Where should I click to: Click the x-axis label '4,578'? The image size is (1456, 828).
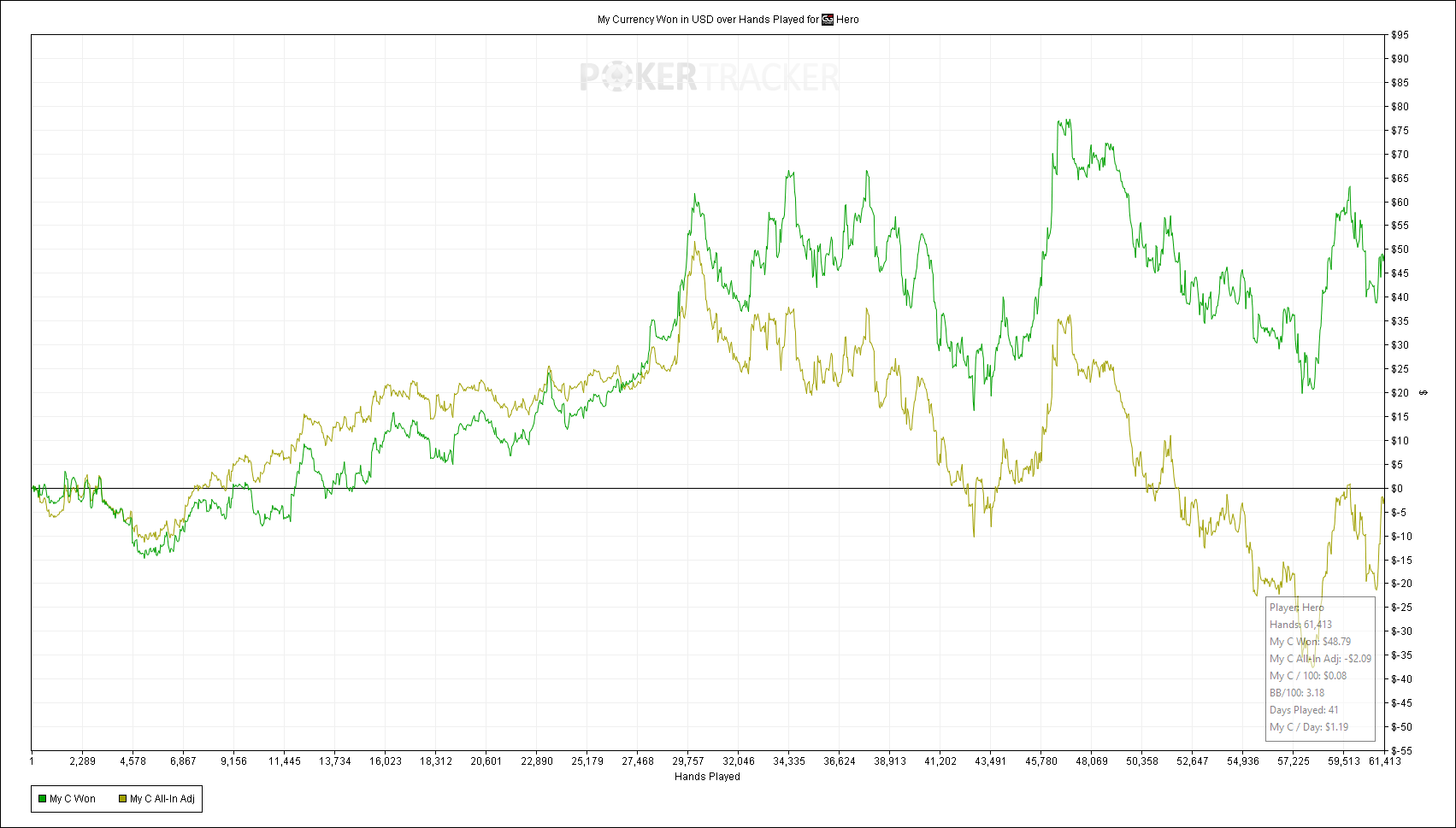click(133, 761)
